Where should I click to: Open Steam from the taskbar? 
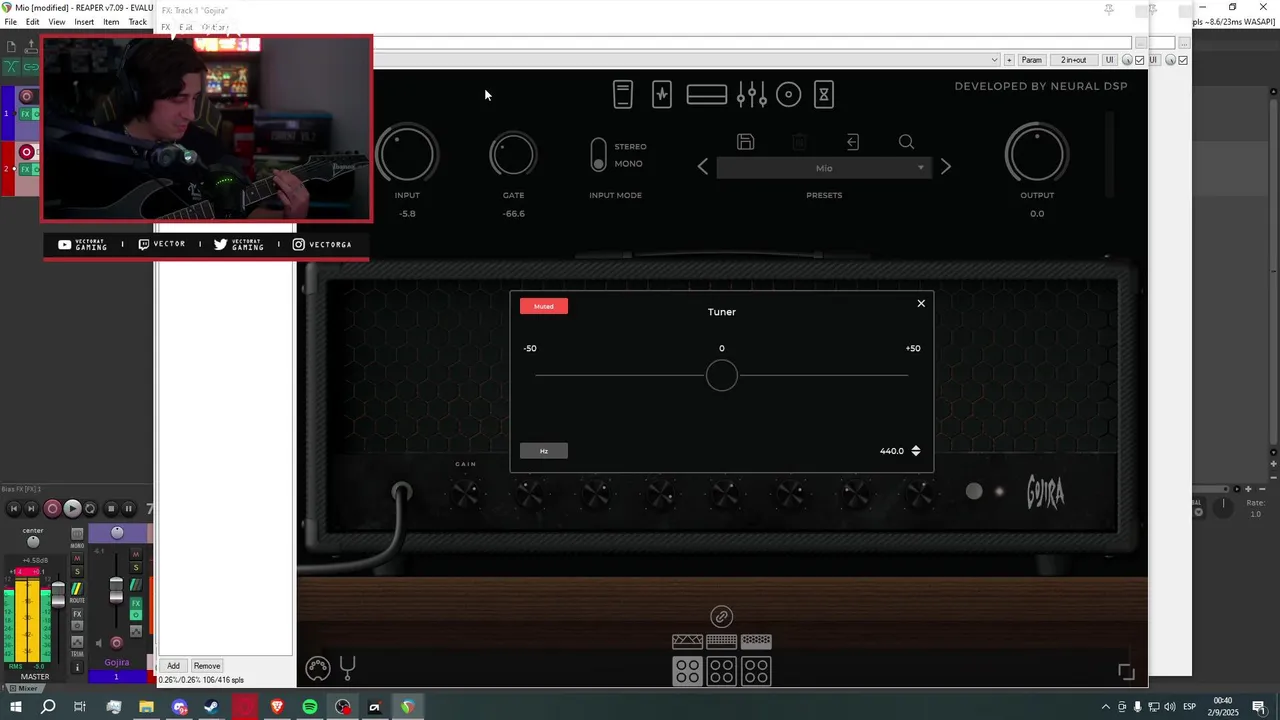coord(212,707)
